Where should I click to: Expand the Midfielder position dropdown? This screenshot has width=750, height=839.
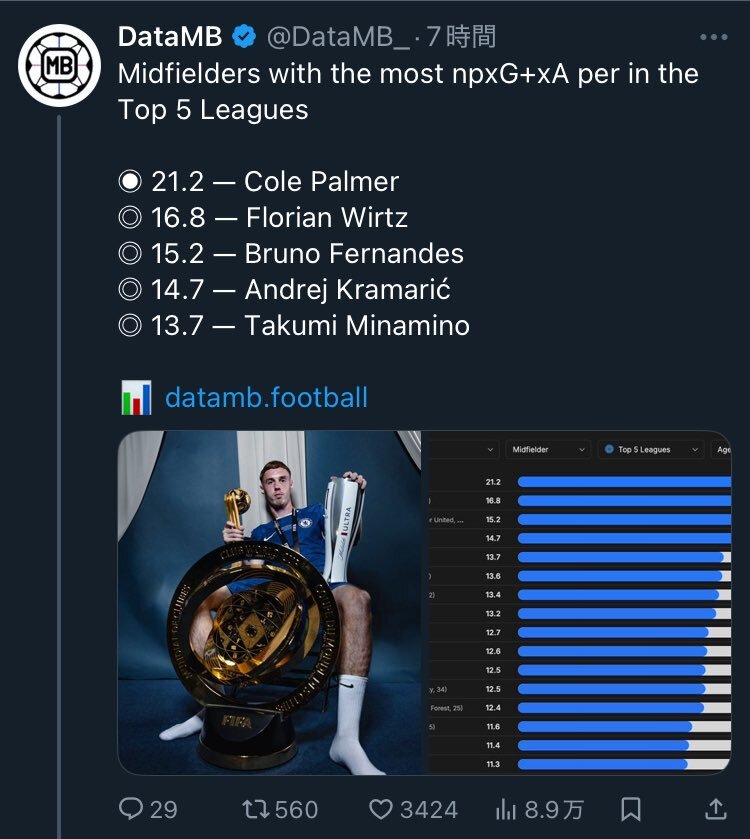coord(548,449)
